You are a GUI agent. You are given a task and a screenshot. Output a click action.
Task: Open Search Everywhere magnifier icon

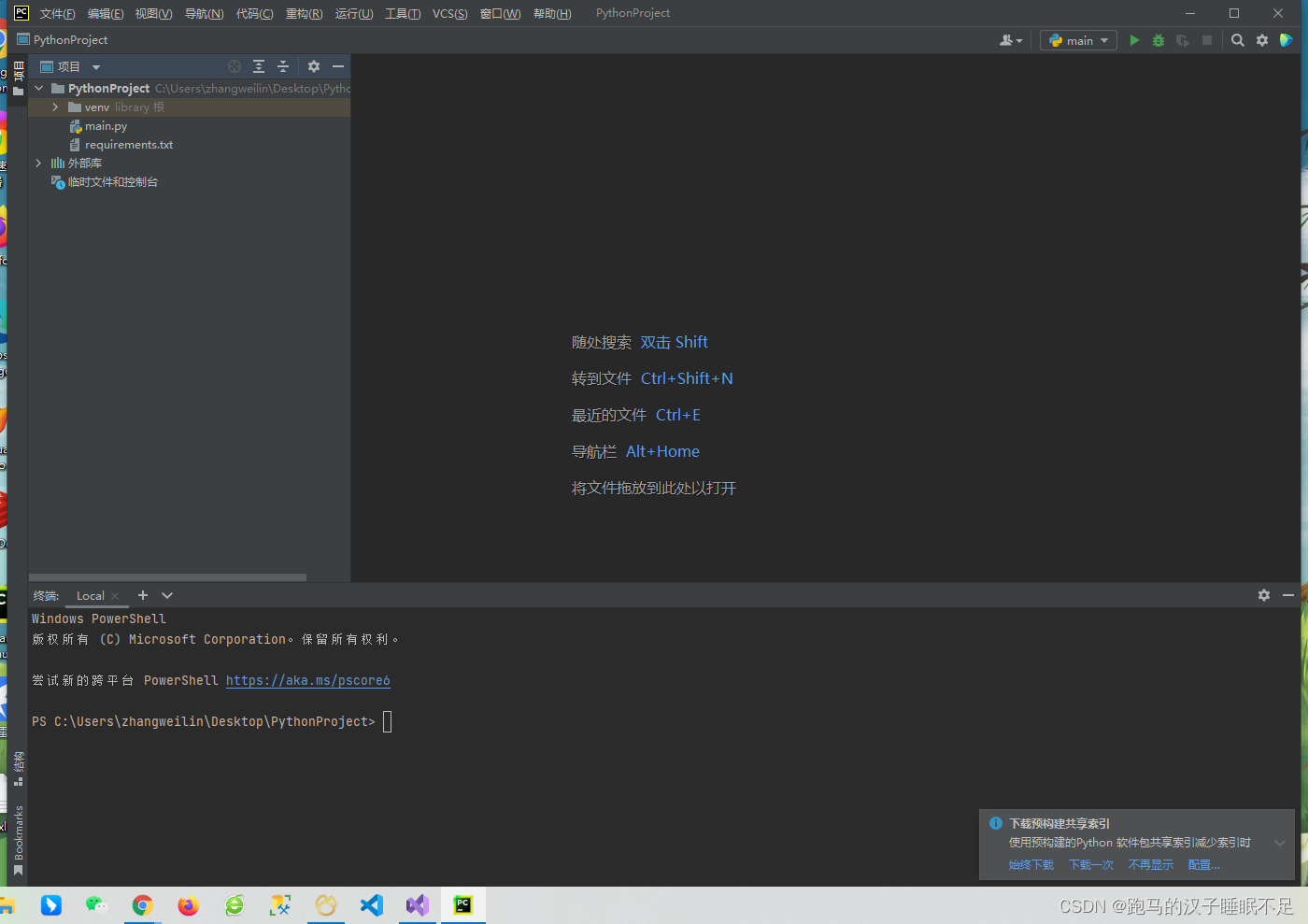(1238, 40)
